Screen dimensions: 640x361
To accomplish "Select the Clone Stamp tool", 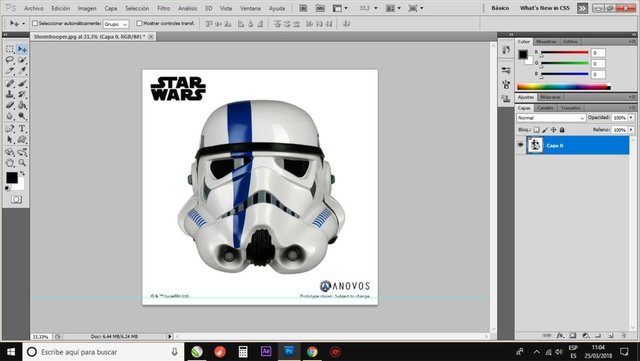I will pyautogui.click(x=10, y=94).
